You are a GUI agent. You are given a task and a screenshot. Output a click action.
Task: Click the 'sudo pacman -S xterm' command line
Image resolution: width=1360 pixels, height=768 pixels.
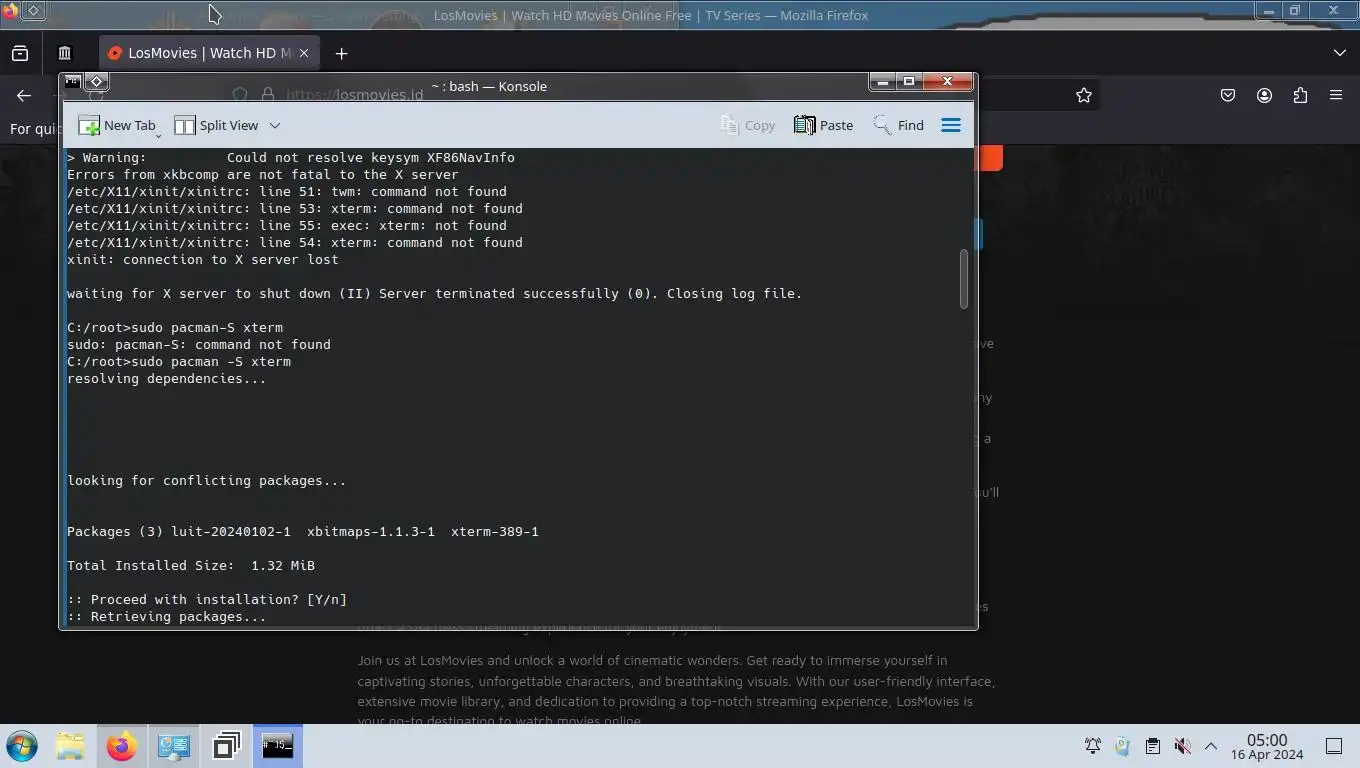pos(179,362)
